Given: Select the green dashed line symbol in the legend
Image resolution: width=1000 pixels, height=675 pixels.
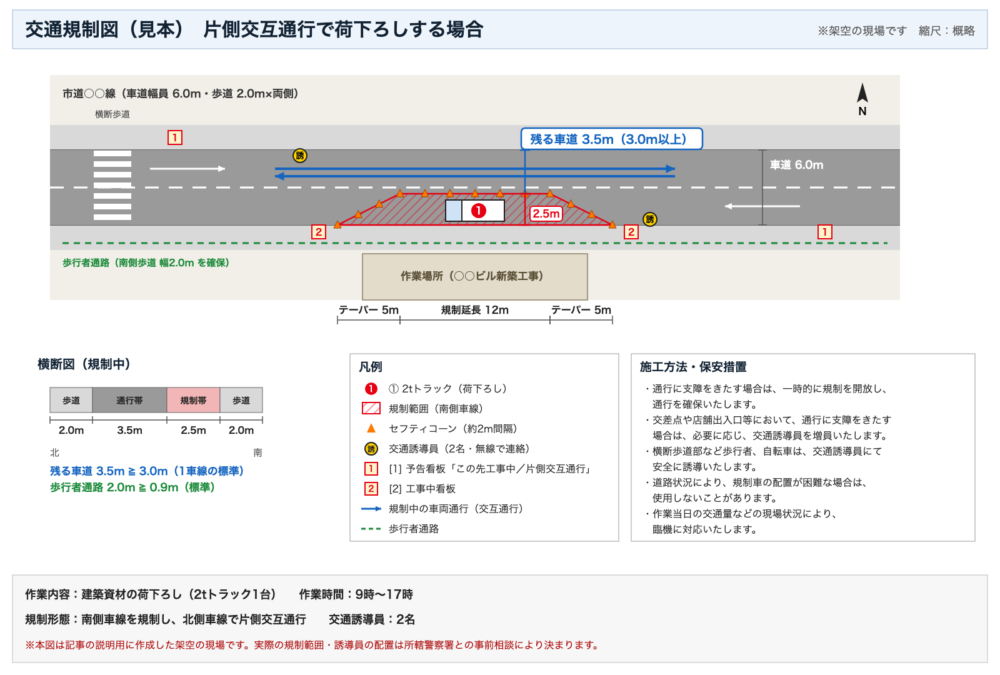Looking at the screenshot, I should [x=371, y=529].
